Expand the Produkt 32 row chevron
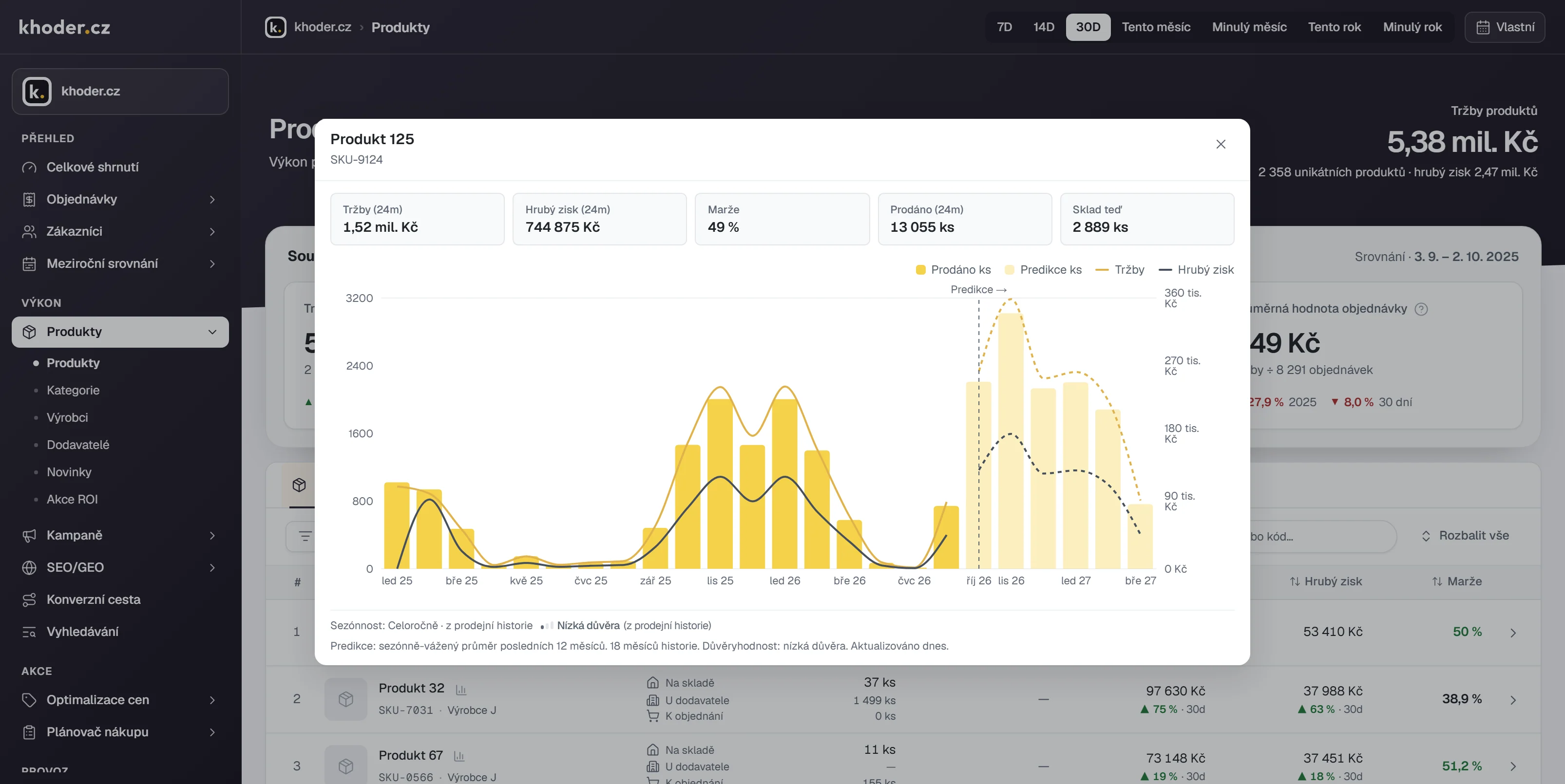The width and height of the screenshot is (1565, 784). coord(1513,700)
